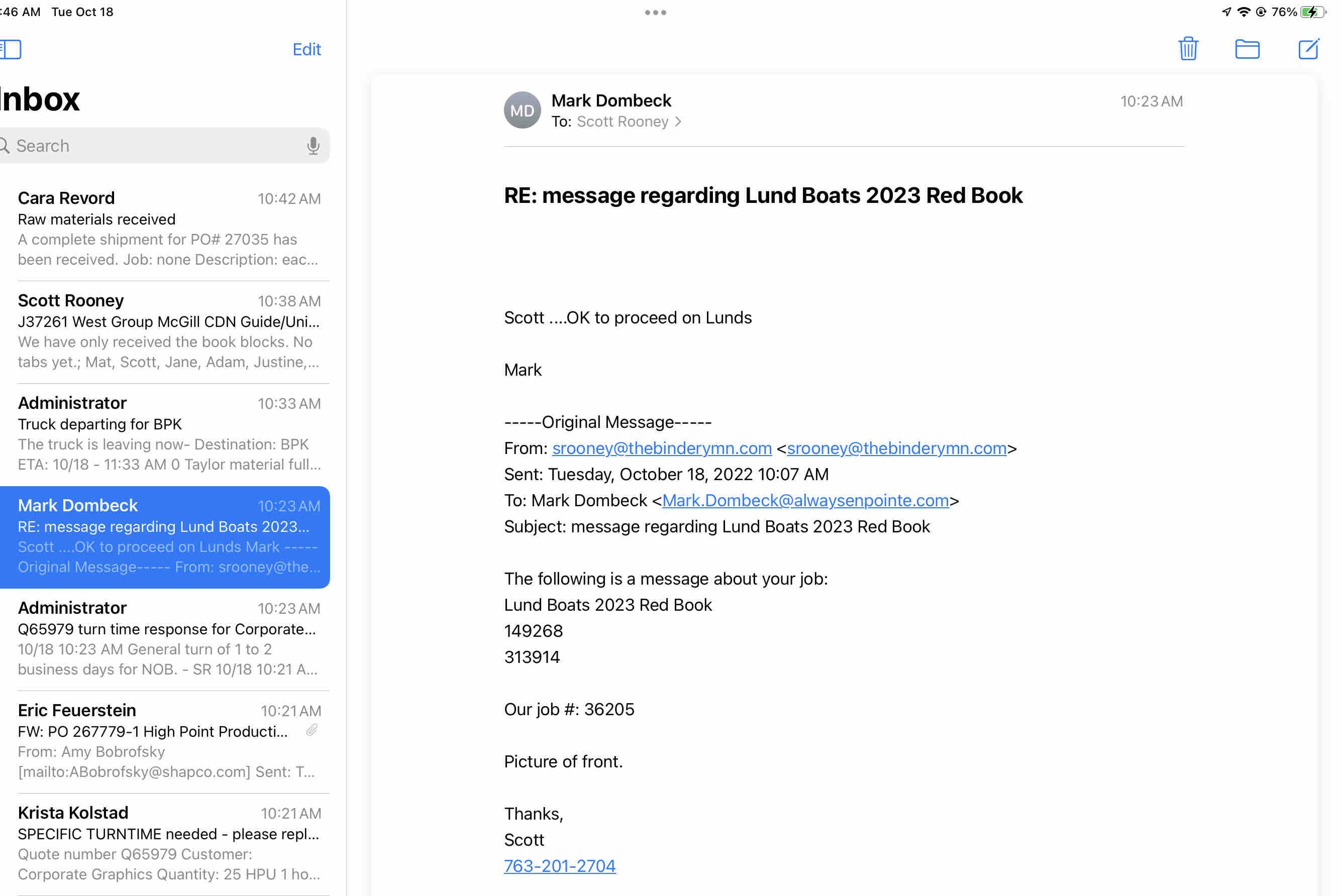Tap the move-to-folder icon

click(x=1247, y=49)
